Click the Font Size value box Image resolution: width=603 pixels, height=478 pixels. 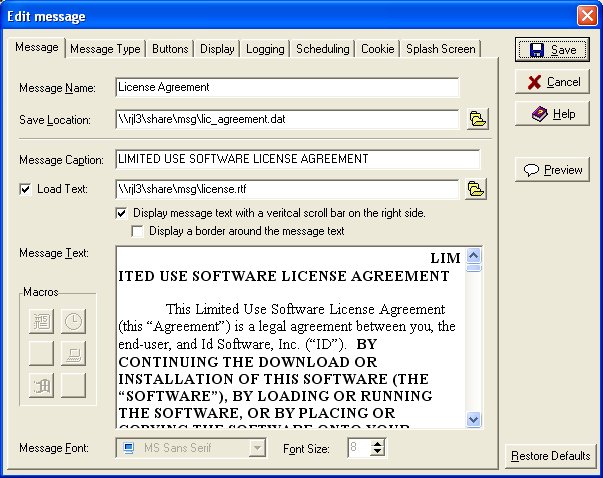pyautogui.click(x=359, y=448)
